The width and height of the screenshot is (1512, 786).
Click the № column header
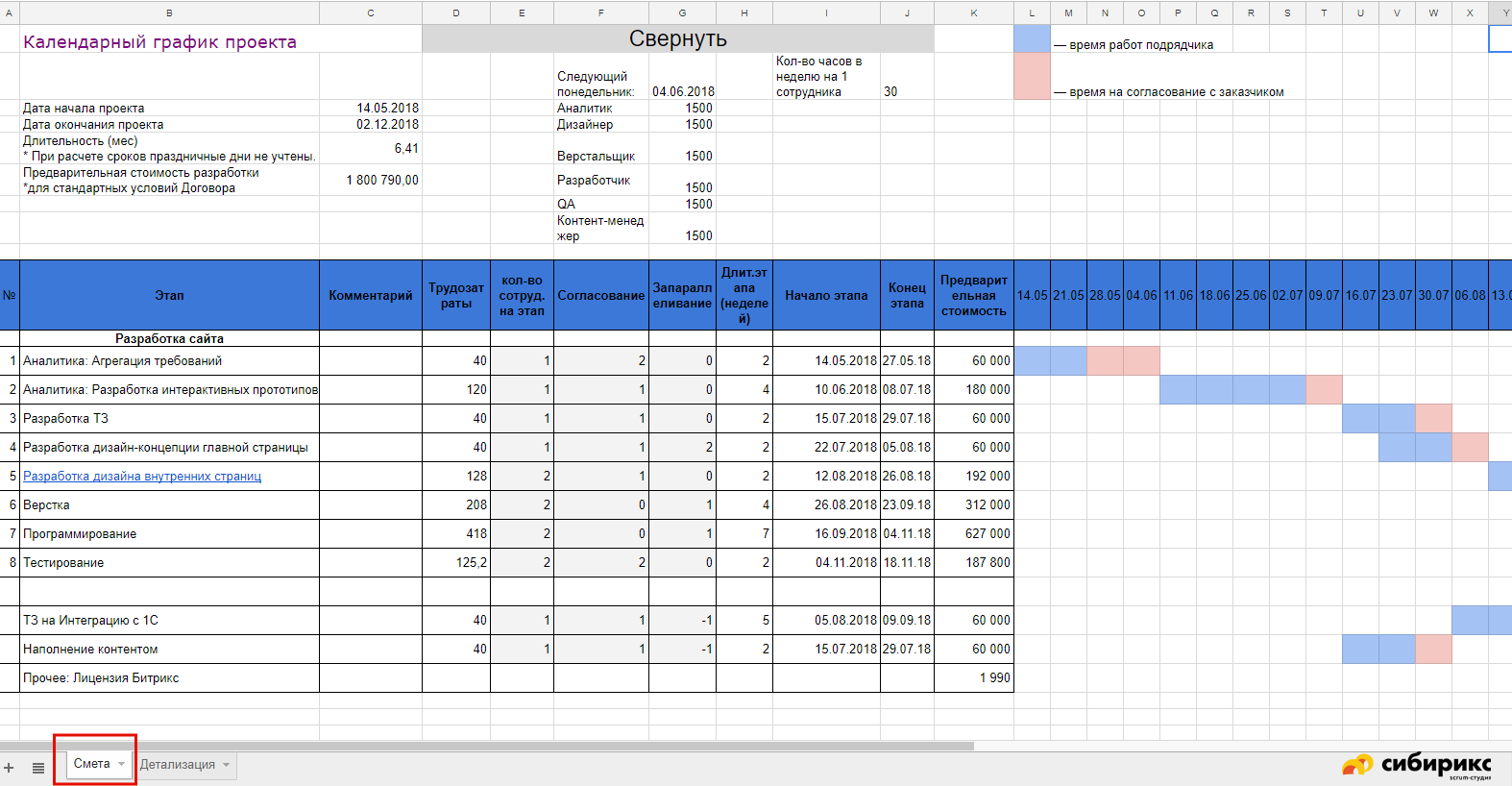point(10,296)
